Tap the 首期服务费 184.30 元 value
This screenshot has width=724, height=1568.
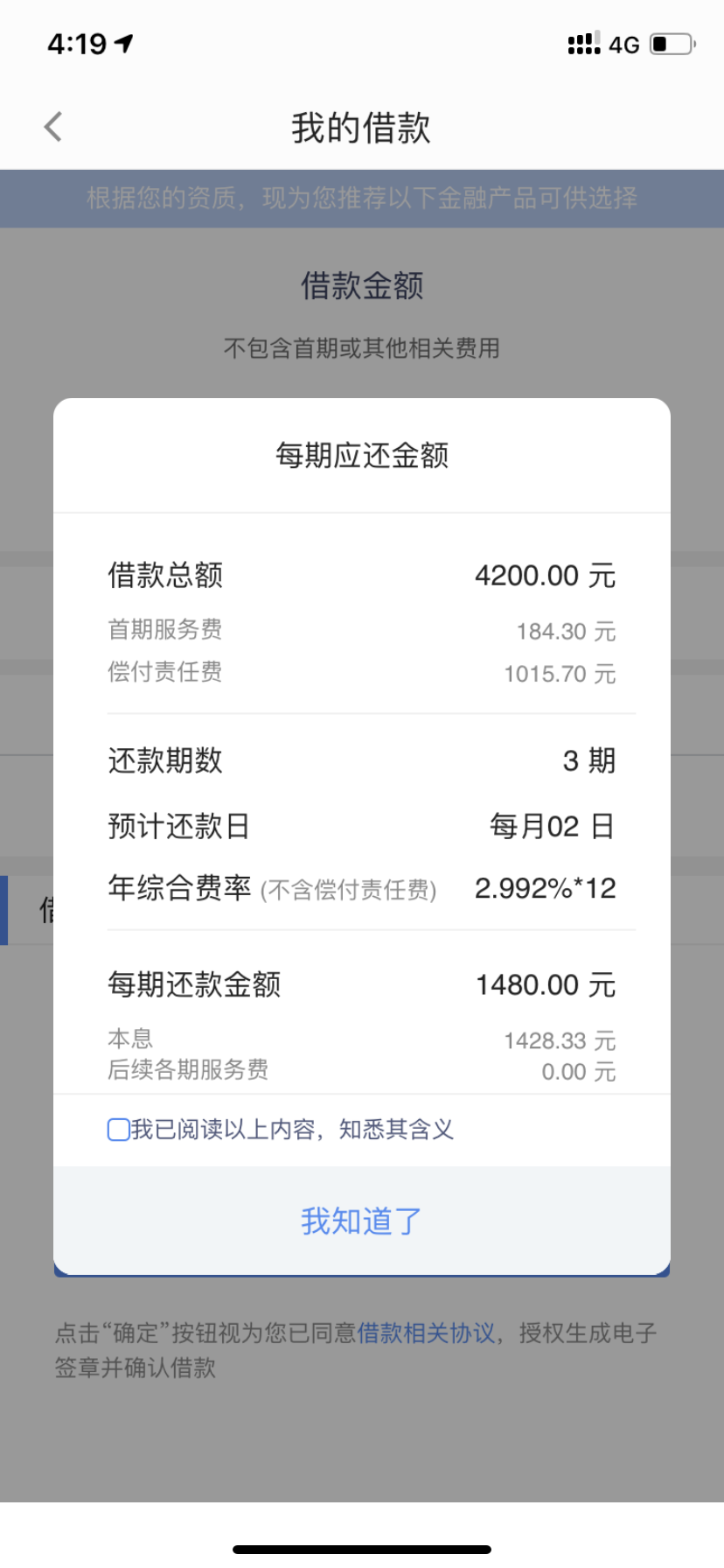[x=566, y=631]
